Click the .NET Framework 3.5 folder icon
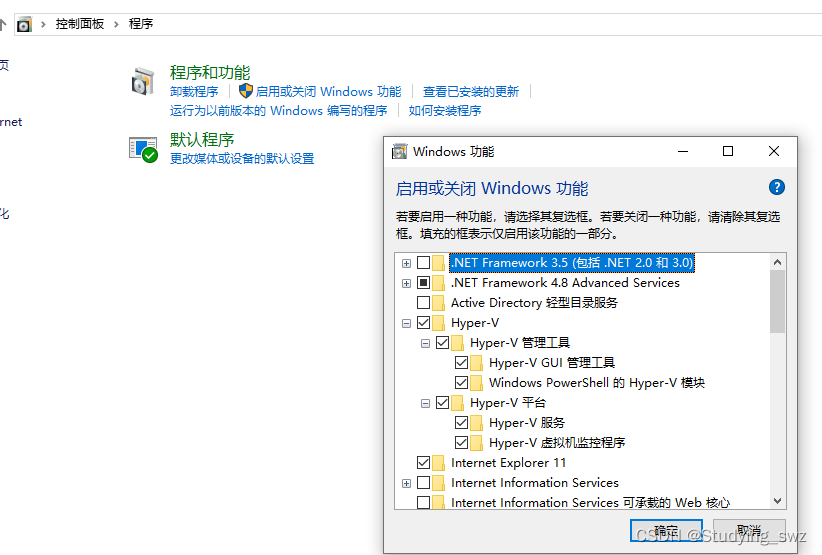 (439, 263)
